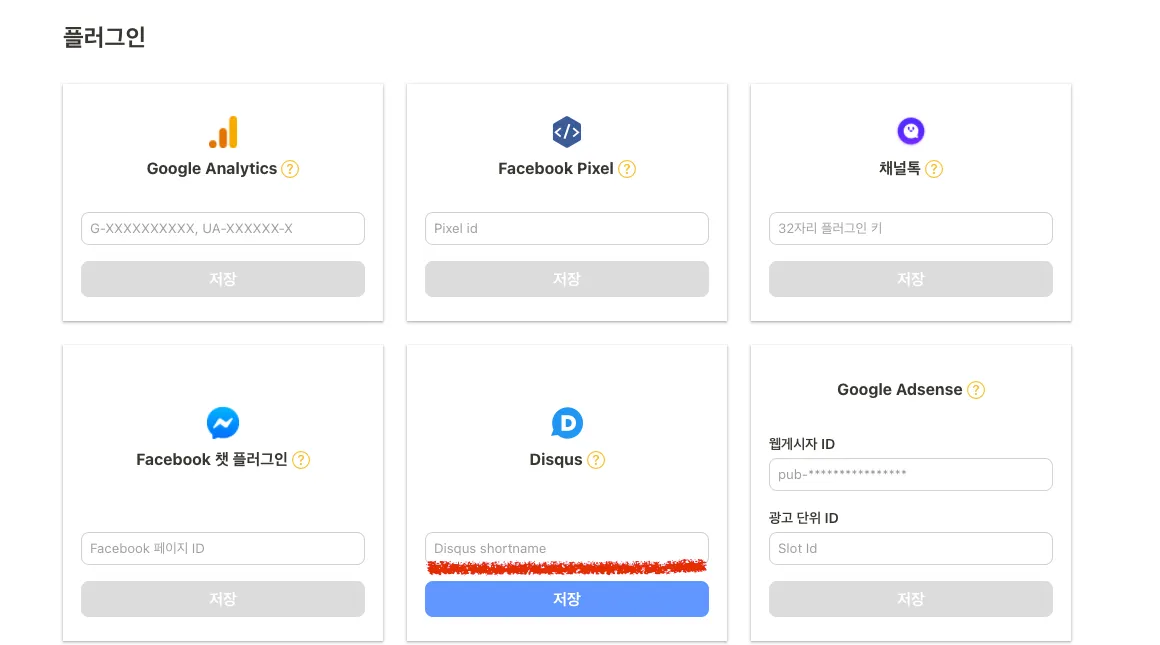Click the Disqus speech bubble icon
The width and height of the screenshot is (1160, 645).
tap(567, 423)
